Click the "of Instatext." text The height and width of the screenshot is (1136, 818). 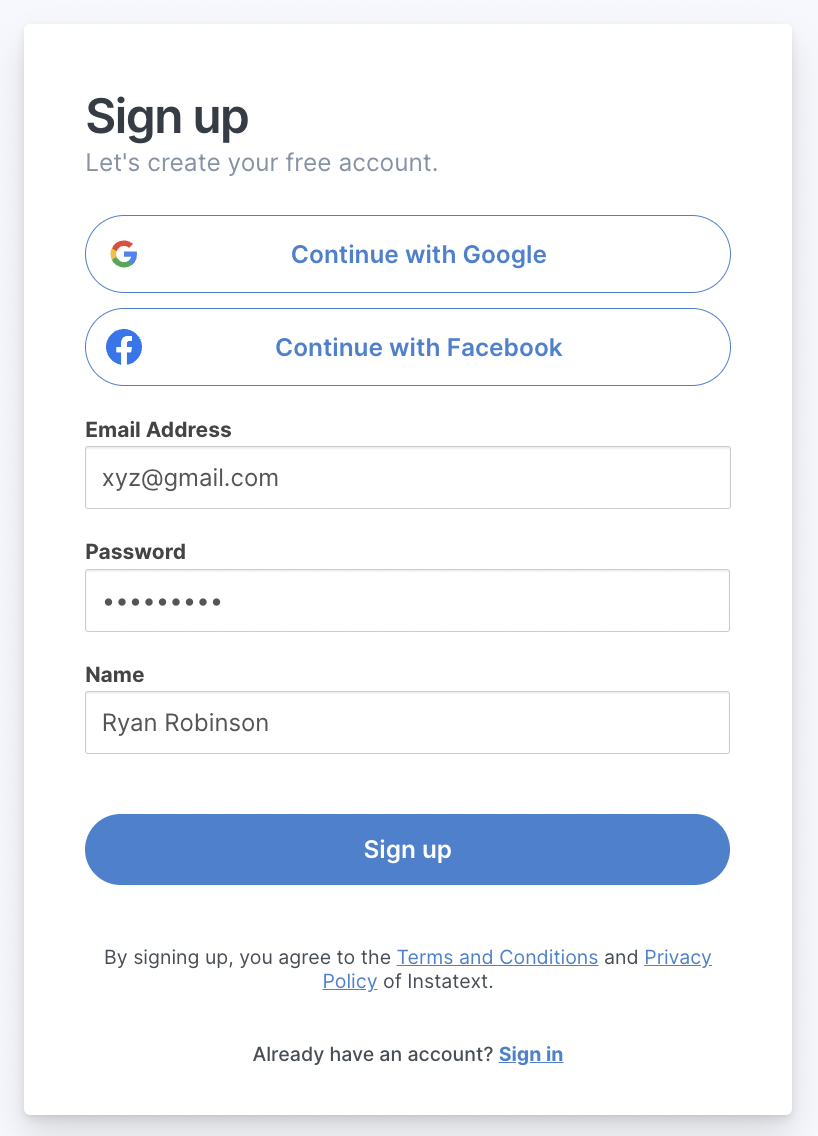pos(438,981)
